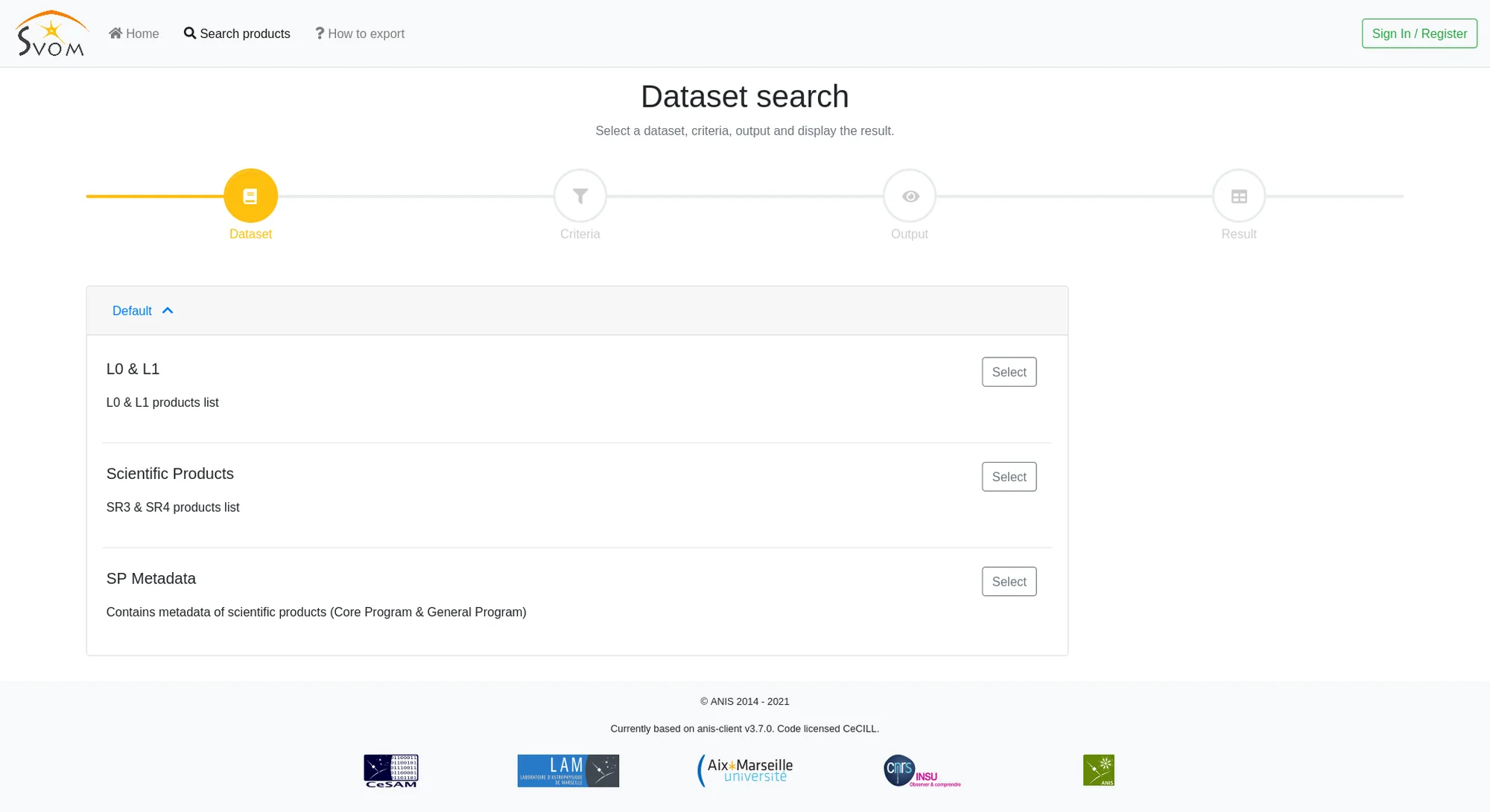The width and height of the screenshot is (1490, 812).
Task: Click the SP Metadata description text
Action: 317,612
